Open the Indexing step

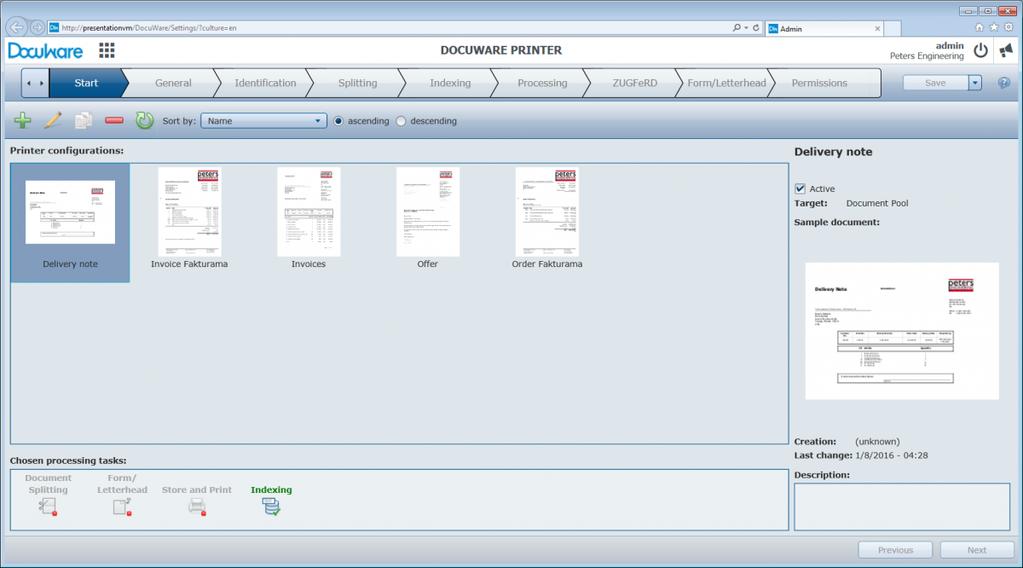pos(450,83)
